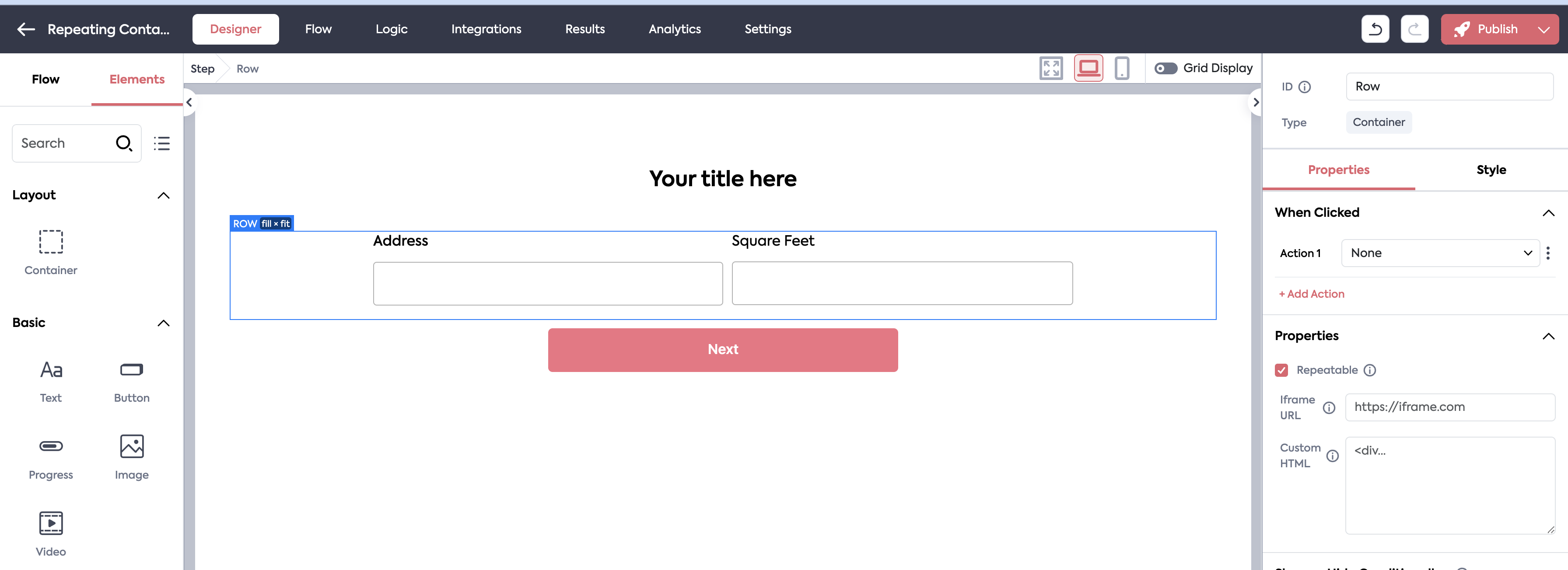Open the Action 1 None dropdown
This screenshot has width=1568, height=570.
point(1439,253)
